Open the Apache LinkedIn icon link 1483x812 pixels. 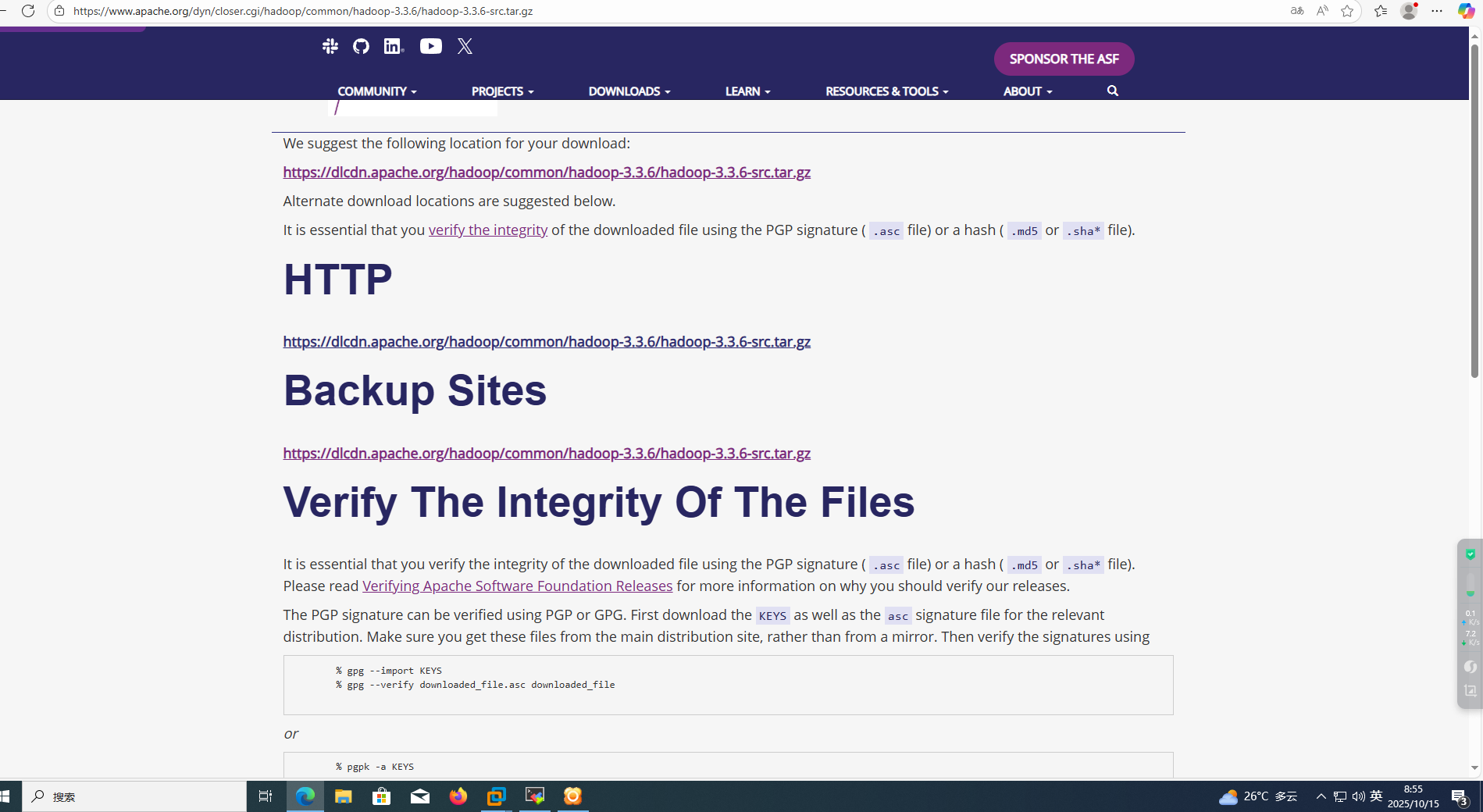click(x=394, y=46)
